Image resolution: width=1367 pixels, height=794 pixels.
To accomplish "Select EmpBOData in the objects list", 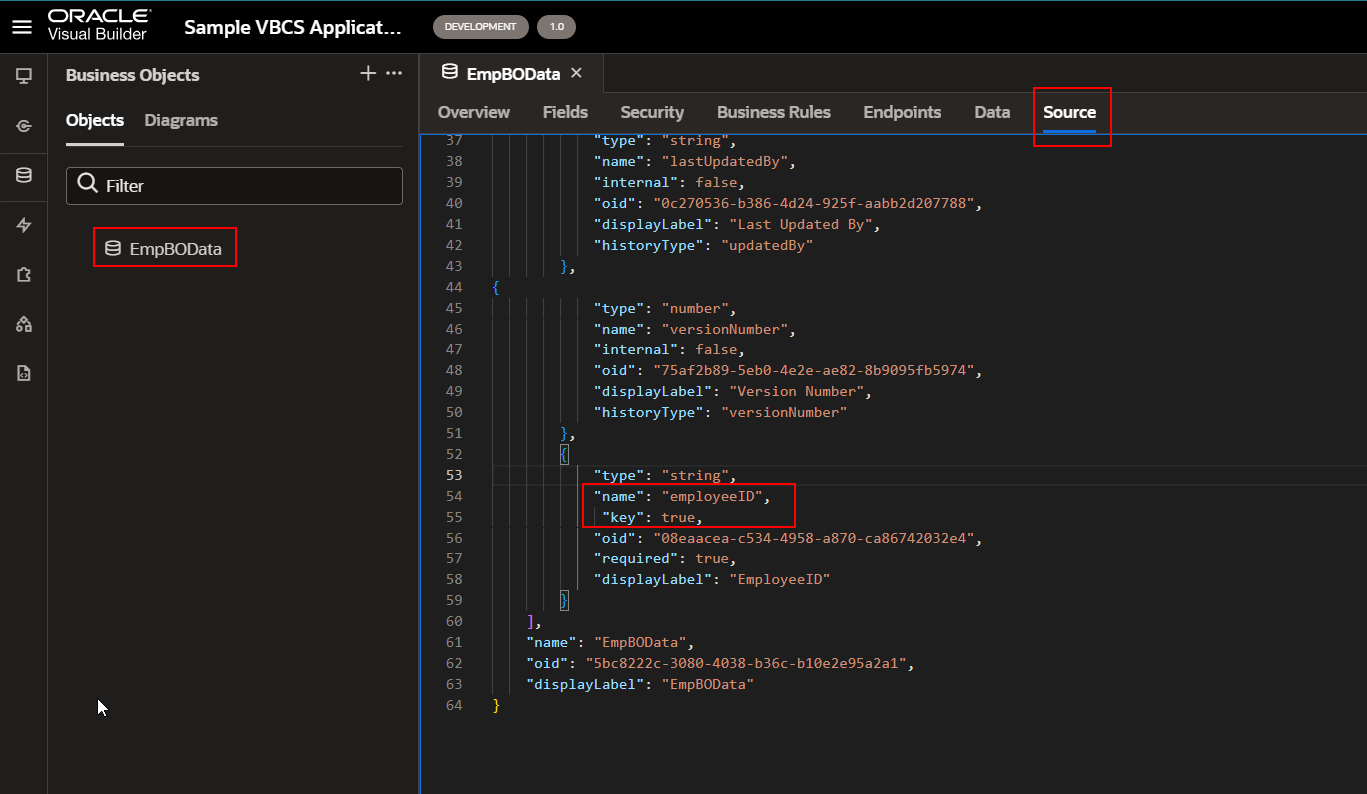I will point(175,249).
